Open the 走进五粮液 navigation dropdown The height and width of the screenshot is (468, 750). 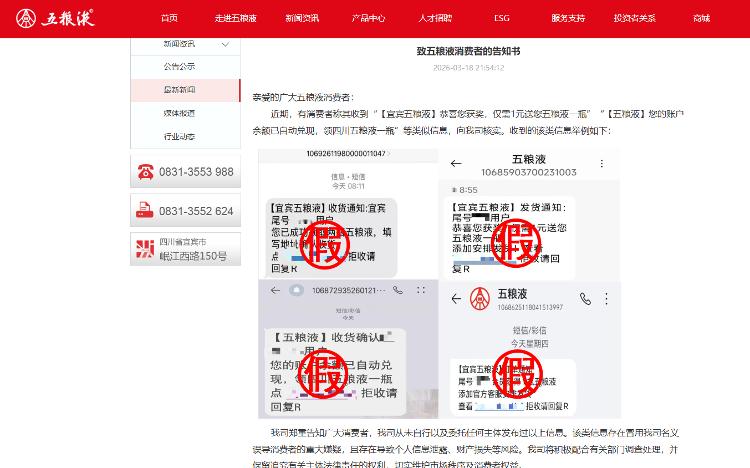[x=235, y=18]
